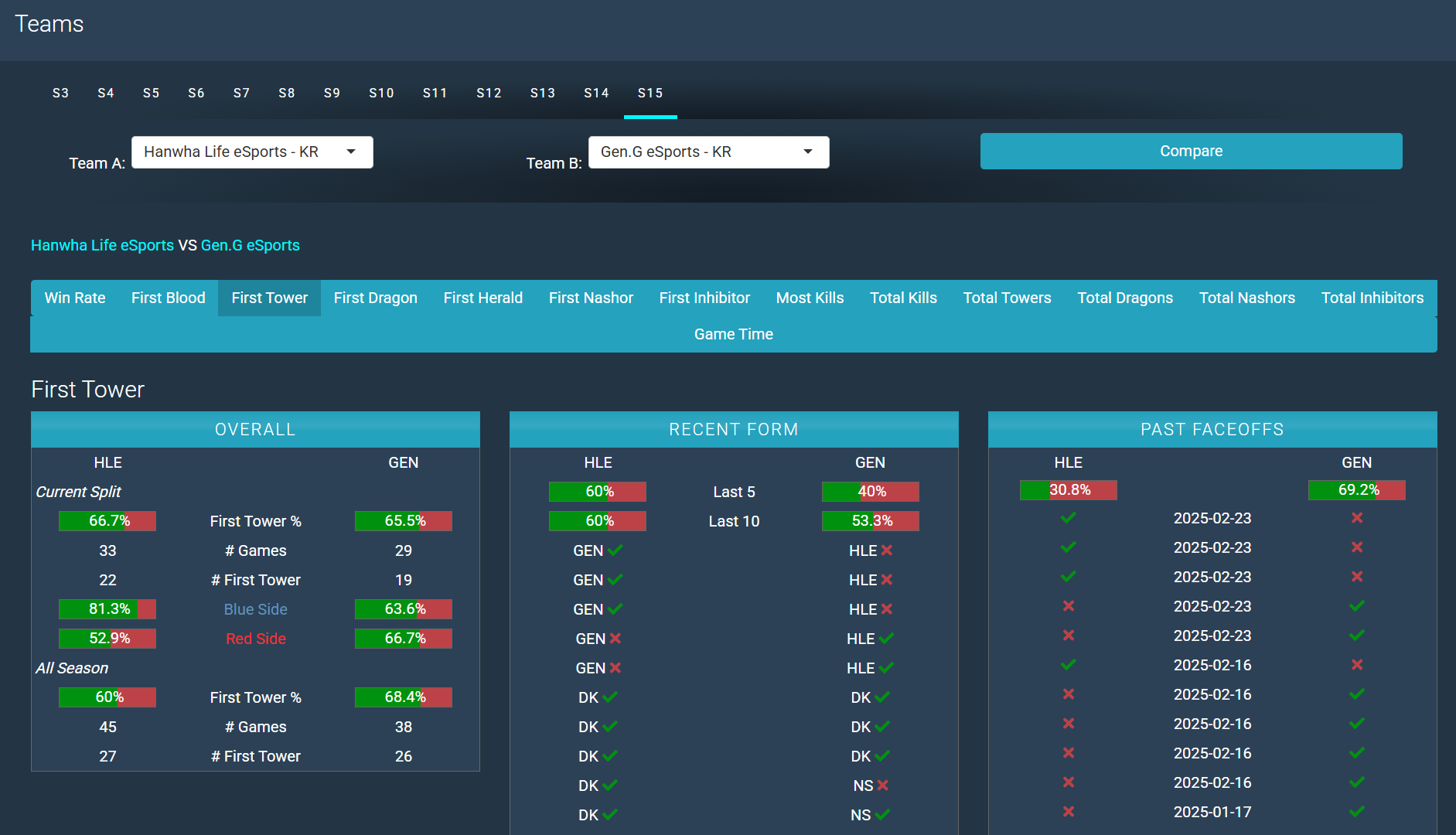This screenshot has width=1456, height=835.
Task: Show the First Inhibitor statistics tab
Action: pyautogui.click(x=704, y=298)
